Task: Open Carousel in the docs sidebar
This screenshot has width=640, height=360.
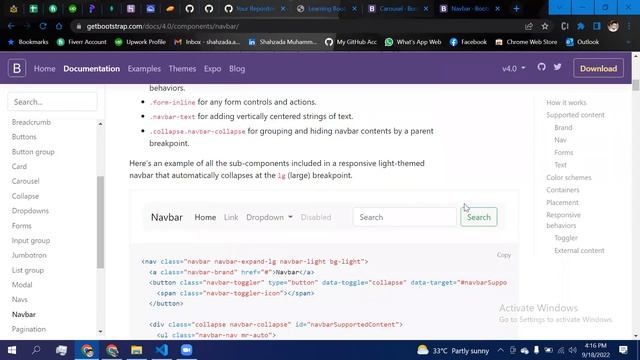Action: (25, 181)
